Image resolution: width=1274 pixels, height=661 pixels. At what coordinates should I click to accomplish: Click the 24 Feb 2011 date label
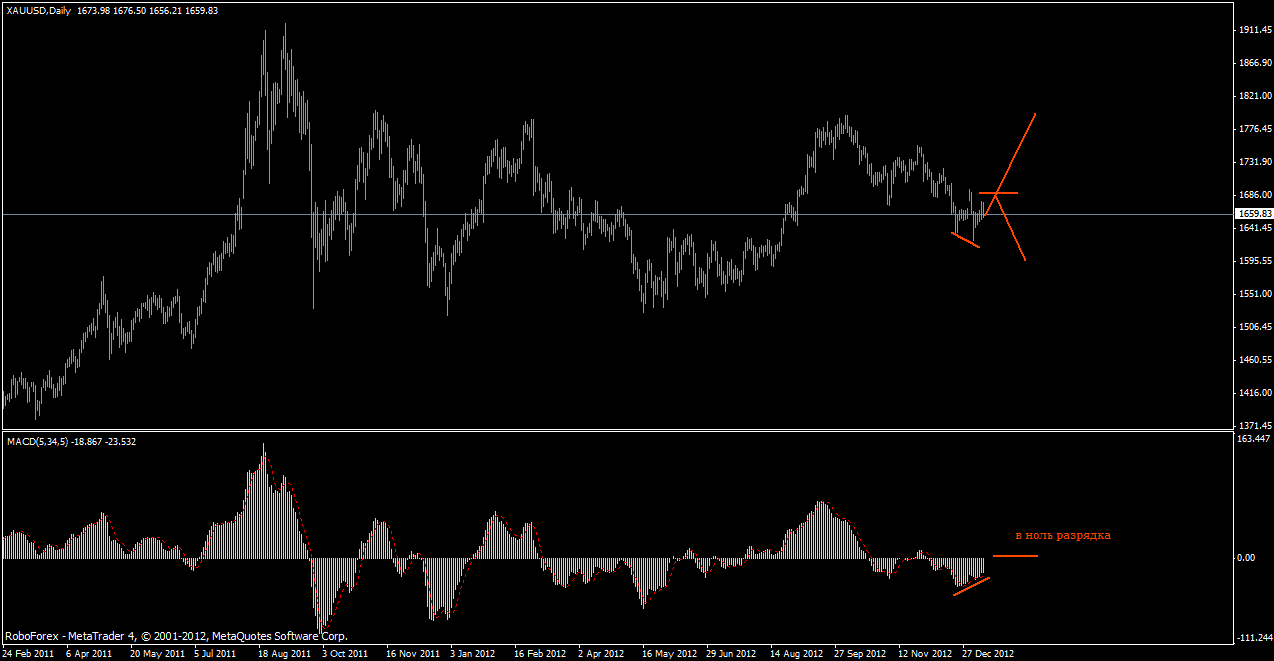28,654
